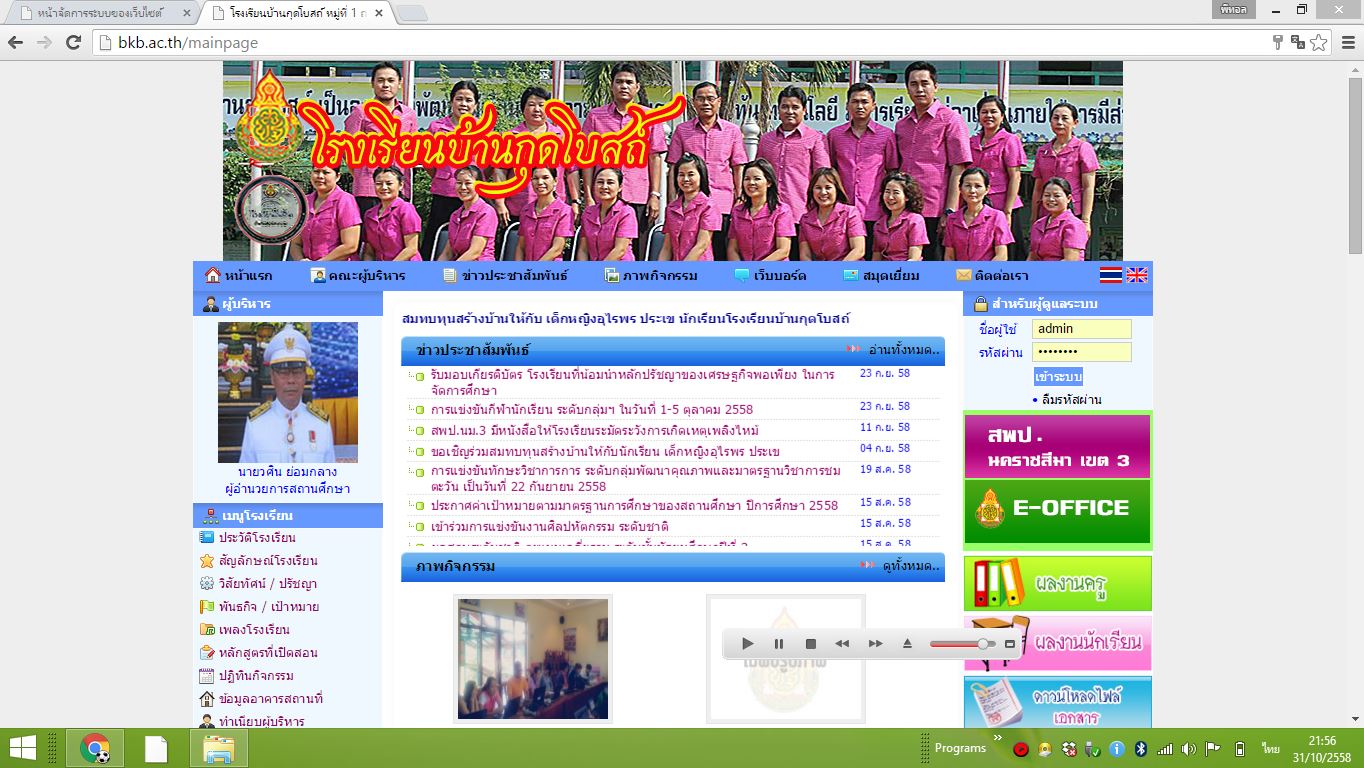Click the Bluetooth tray icon
Viewport: 1364px width, 768px height.
(x=1141, y=749)
